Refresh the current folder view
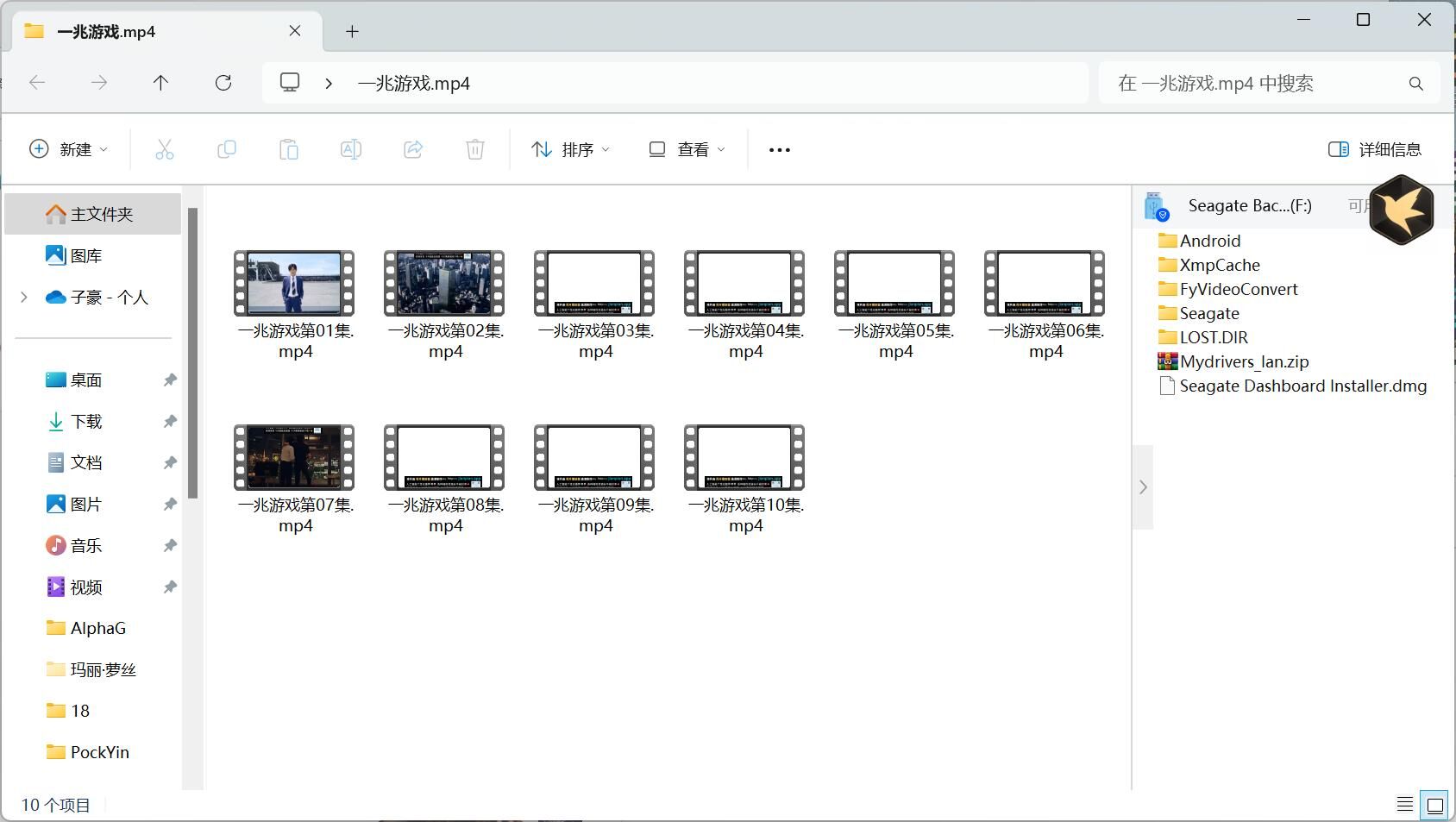This screenshot has width=1456, height=822. pos(223,83)
